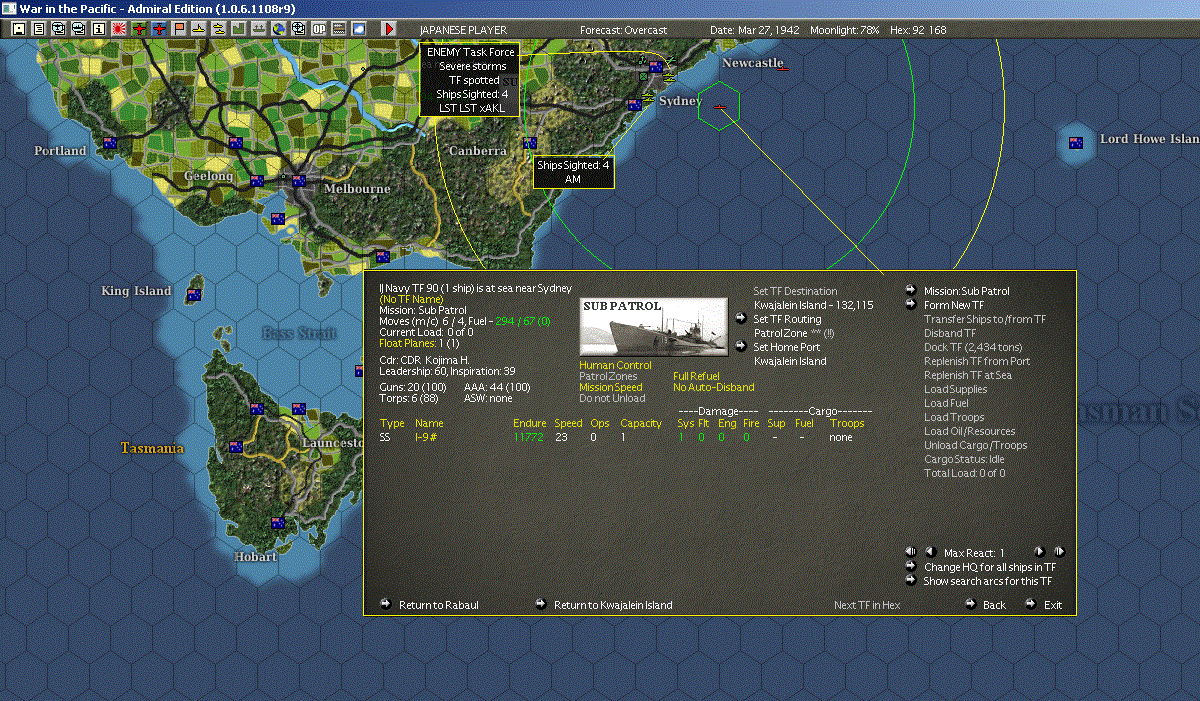Set Max React to minimum with leftmost arrow
1200x701 pixels.
coord(910,552)
